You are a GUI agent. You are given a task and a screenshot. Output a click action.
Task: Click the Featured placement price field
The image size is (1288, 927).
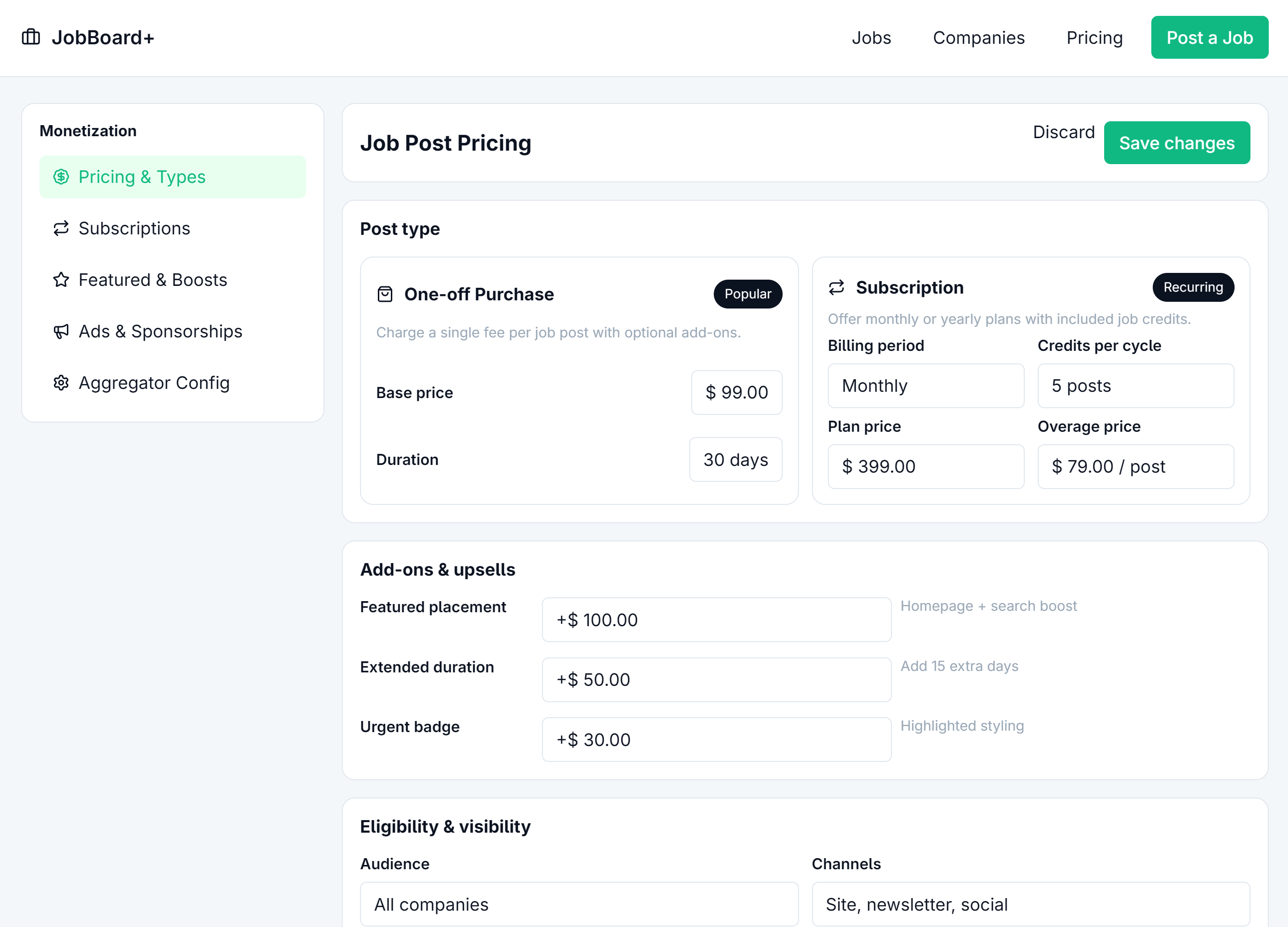tap(716, 620)
